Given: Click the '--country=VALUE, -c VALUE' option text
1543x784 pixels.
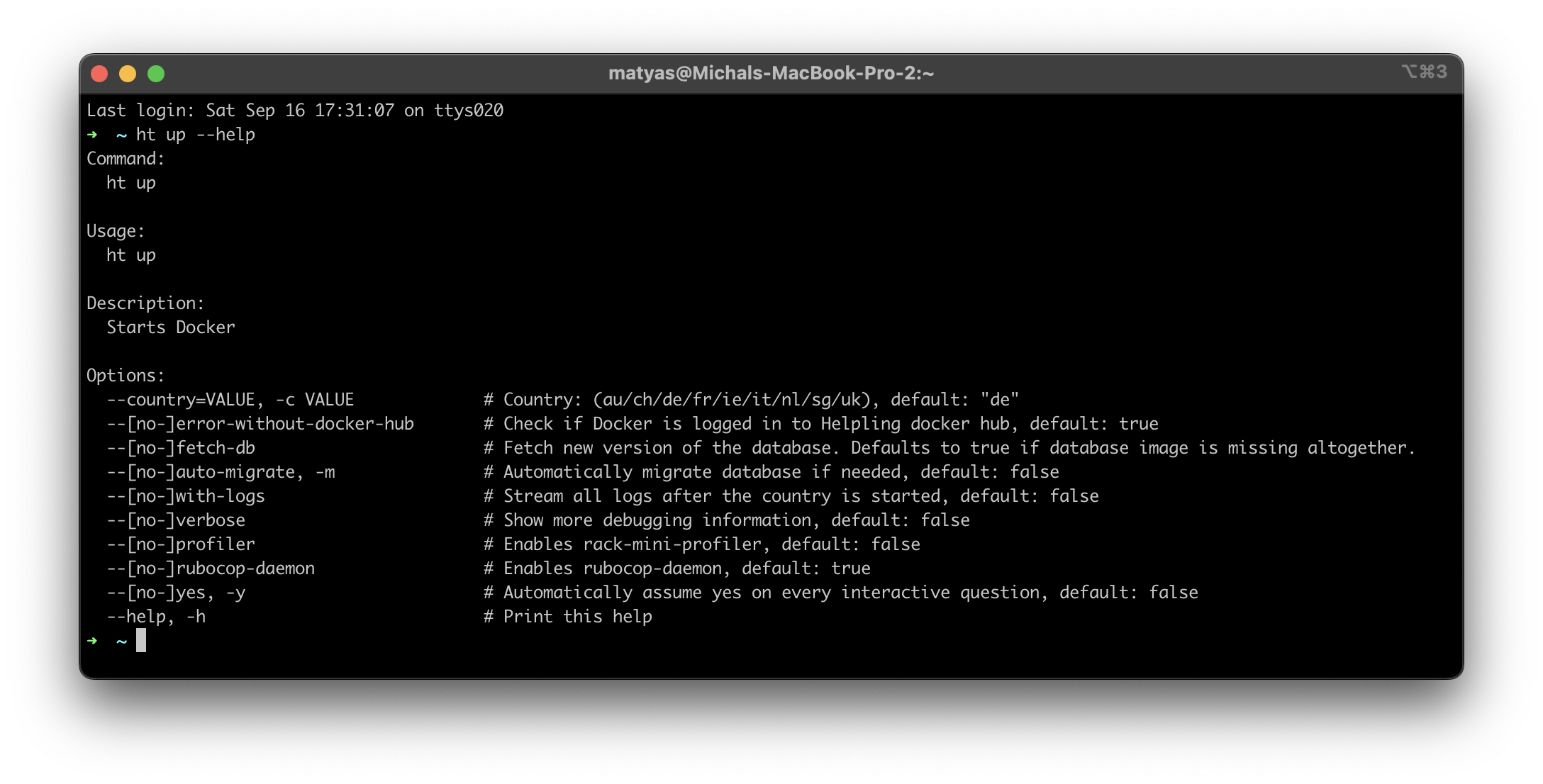Looking at the screenshot, I should pos(230,400).
